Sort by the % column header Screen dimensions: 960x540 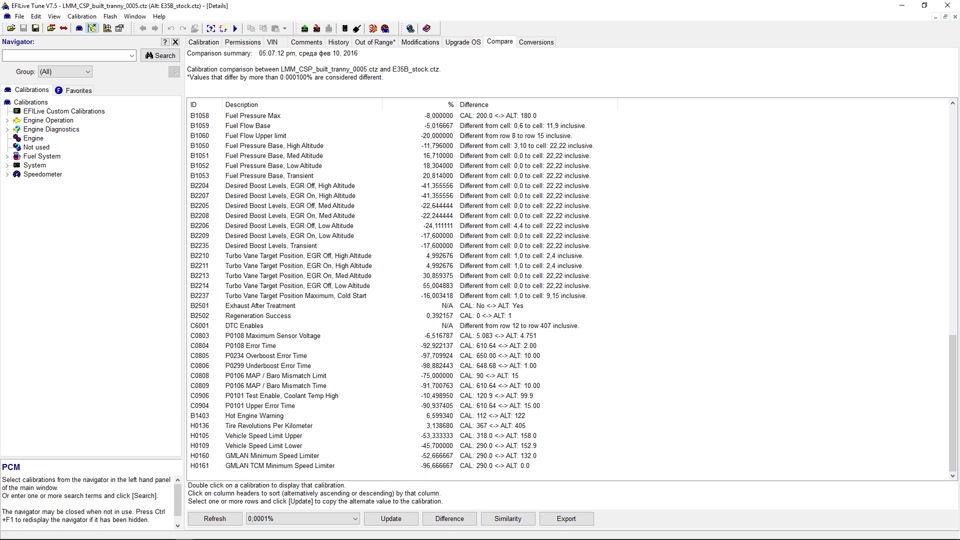419,105
